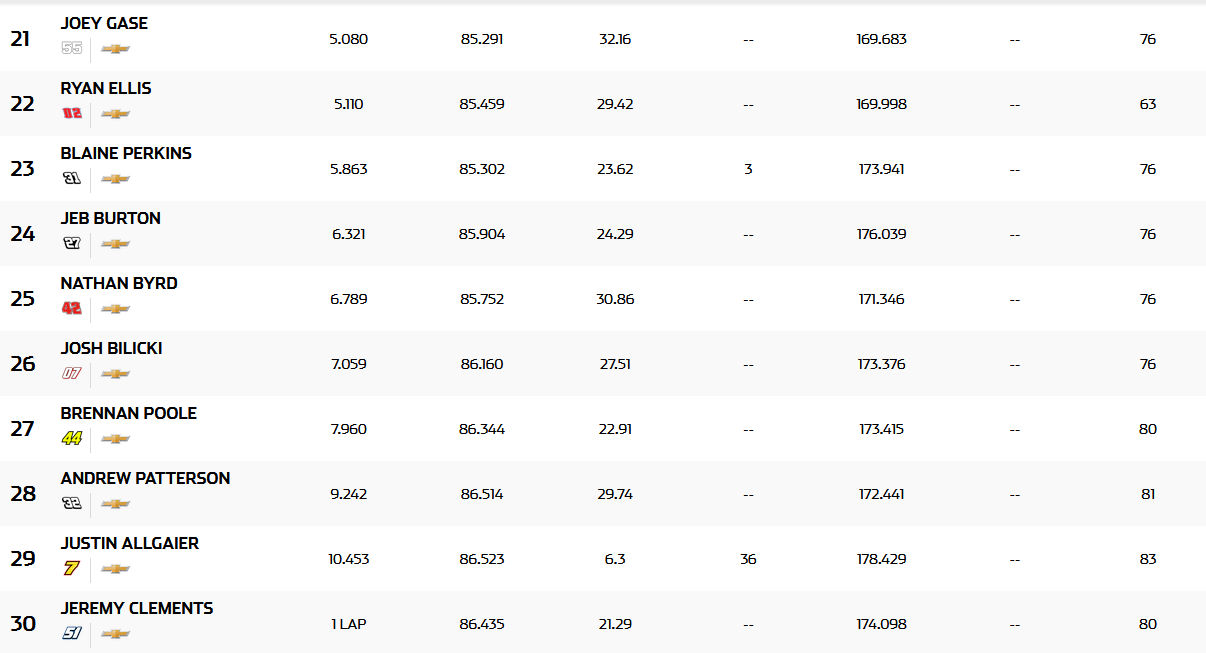Click Nathan Byrd's red 42 car number icon
Viewport: 1206px width, 653px height.
pyautogui.click(x=72, y=308)
